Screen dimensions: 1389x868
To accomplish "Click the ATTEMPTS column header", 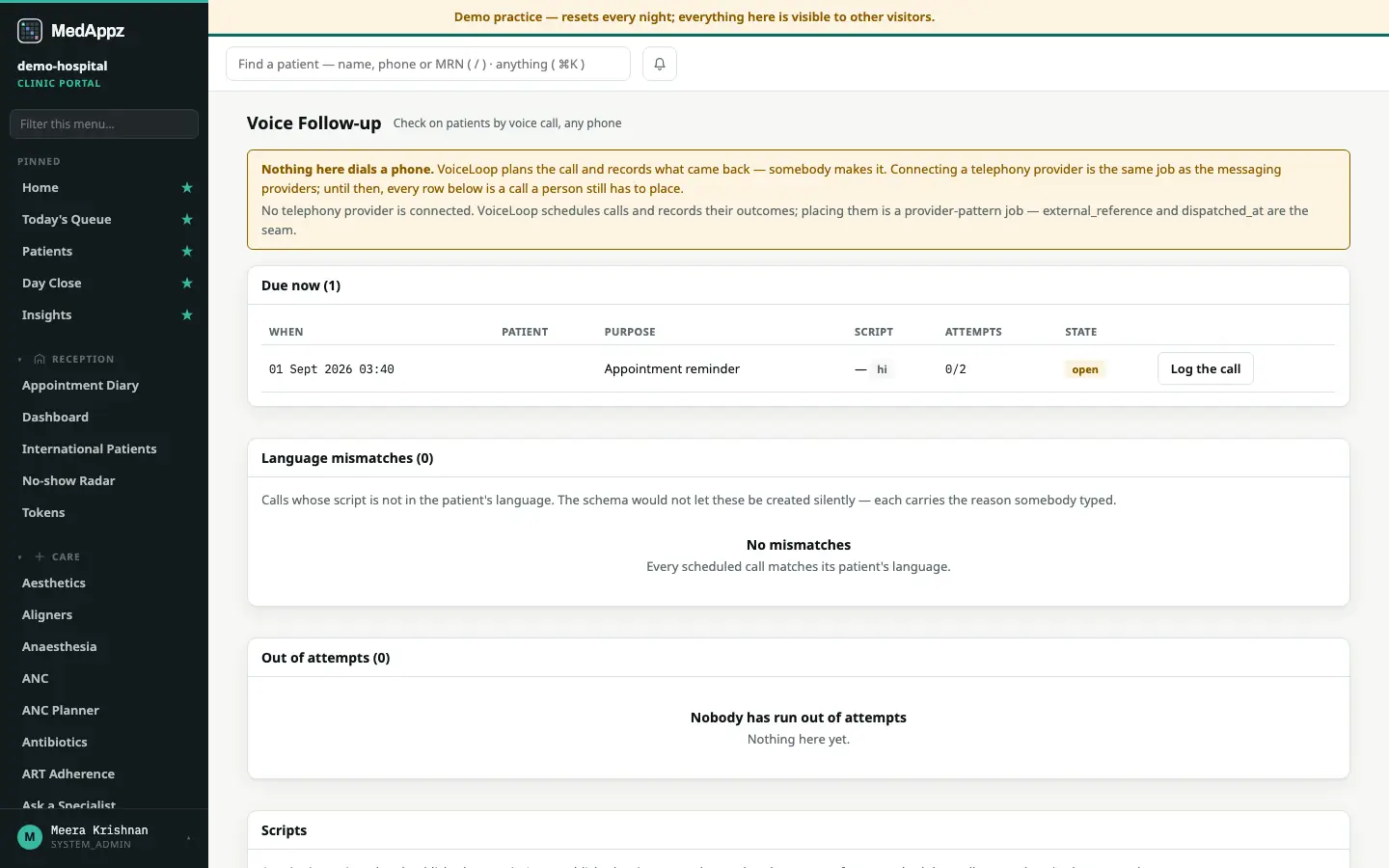I will click(x=973, y=332).
